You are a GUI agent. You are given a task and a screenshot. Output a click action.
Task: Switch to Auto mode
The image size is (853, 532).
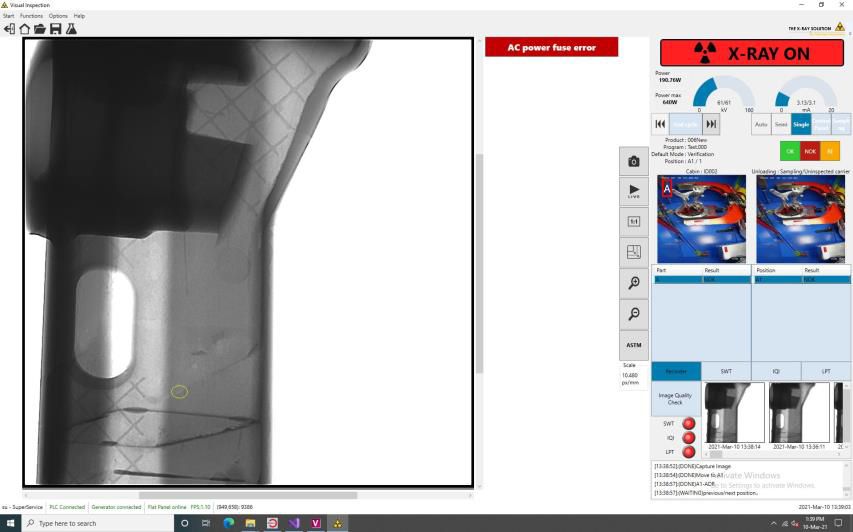pyautogui.click(x=761, y=123)
